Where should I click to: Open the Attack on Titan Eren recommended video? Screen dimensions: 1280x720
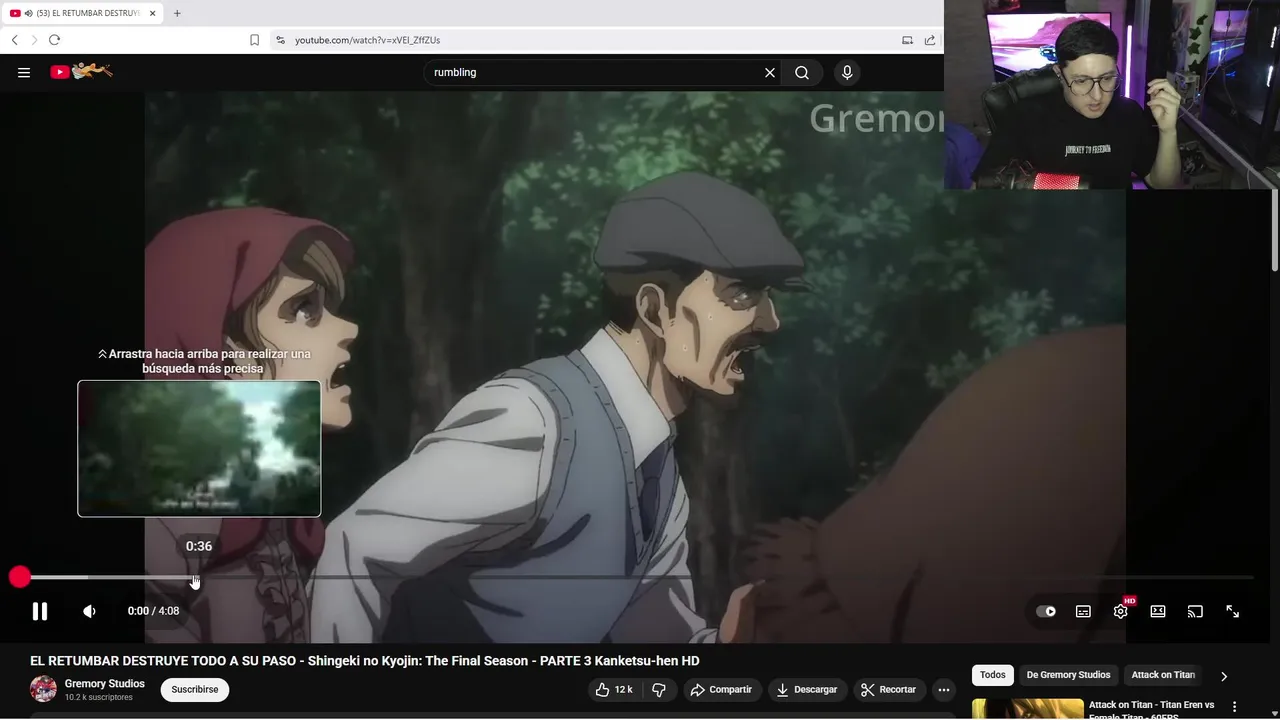click(x=1151, y=708)
